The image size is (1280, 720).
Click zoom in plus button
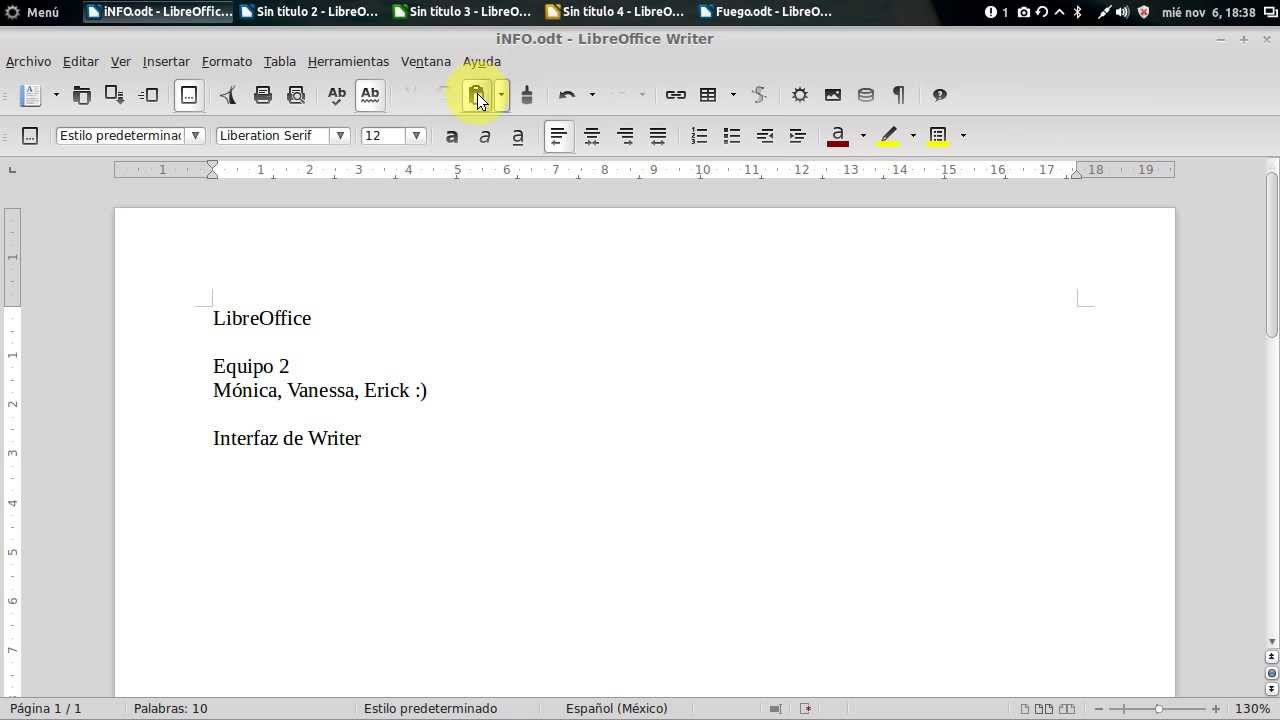pos(1216,709)
